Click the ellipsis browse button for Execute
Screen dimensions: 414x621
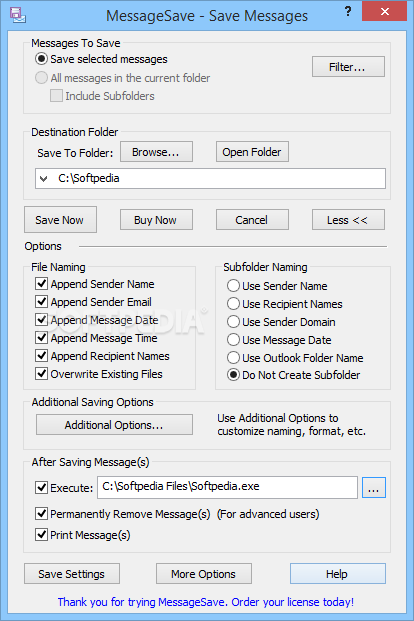(374, 488)
